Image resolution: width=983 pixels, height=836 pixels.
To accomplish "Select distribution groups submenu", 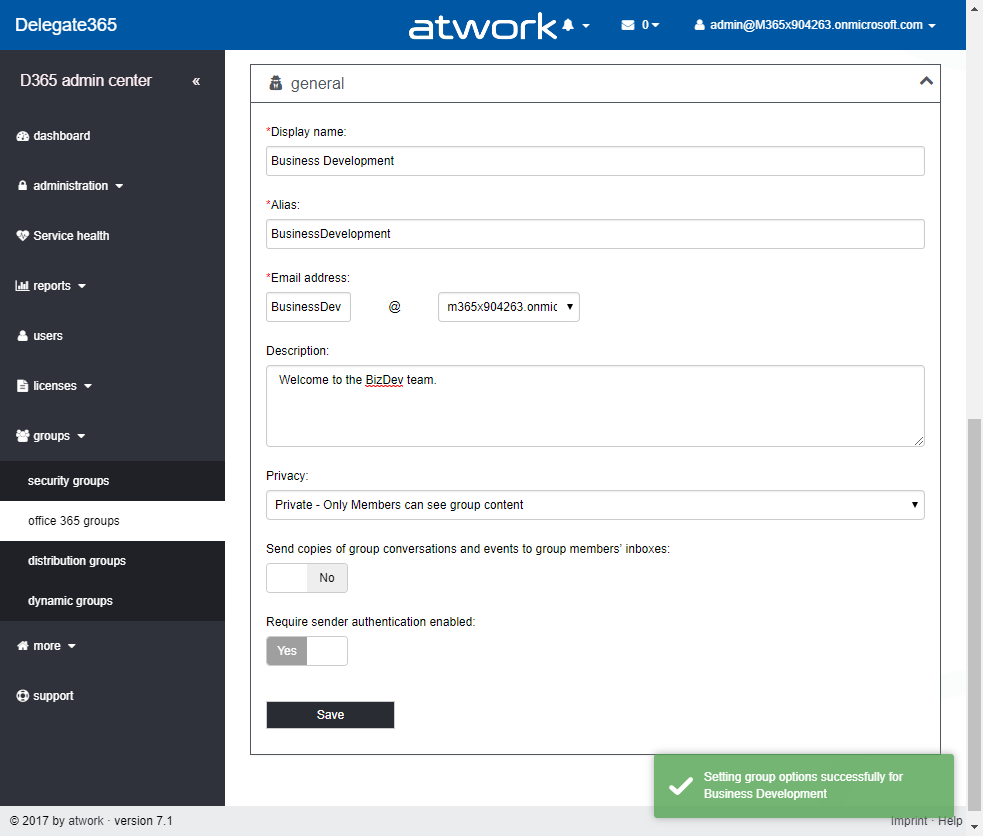I will (x=112, y=561).
